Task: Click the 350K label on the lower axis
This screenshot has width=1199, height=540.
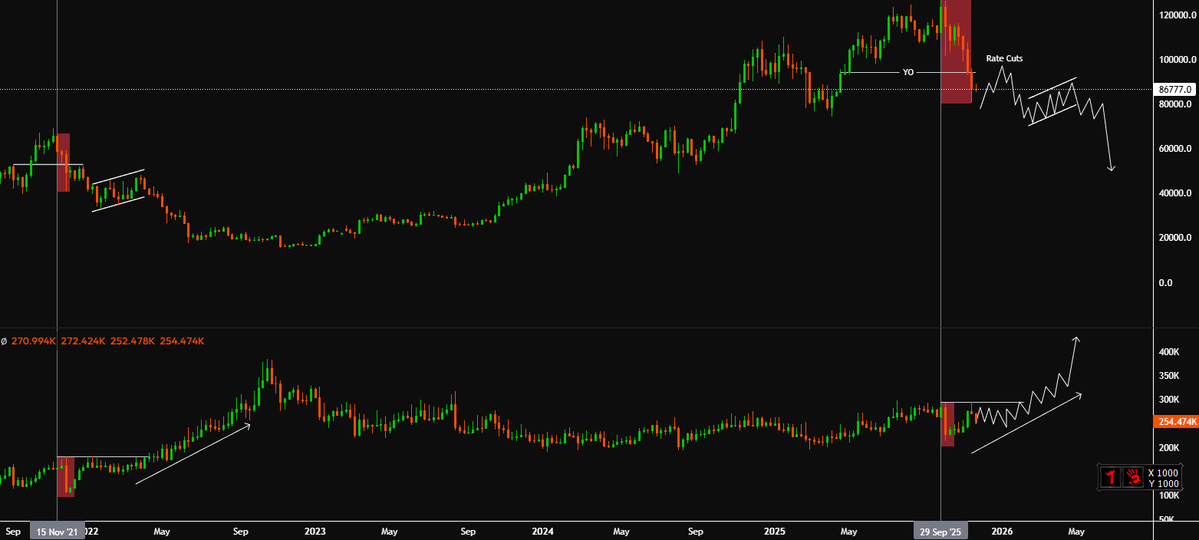Action: [1169, 376]
